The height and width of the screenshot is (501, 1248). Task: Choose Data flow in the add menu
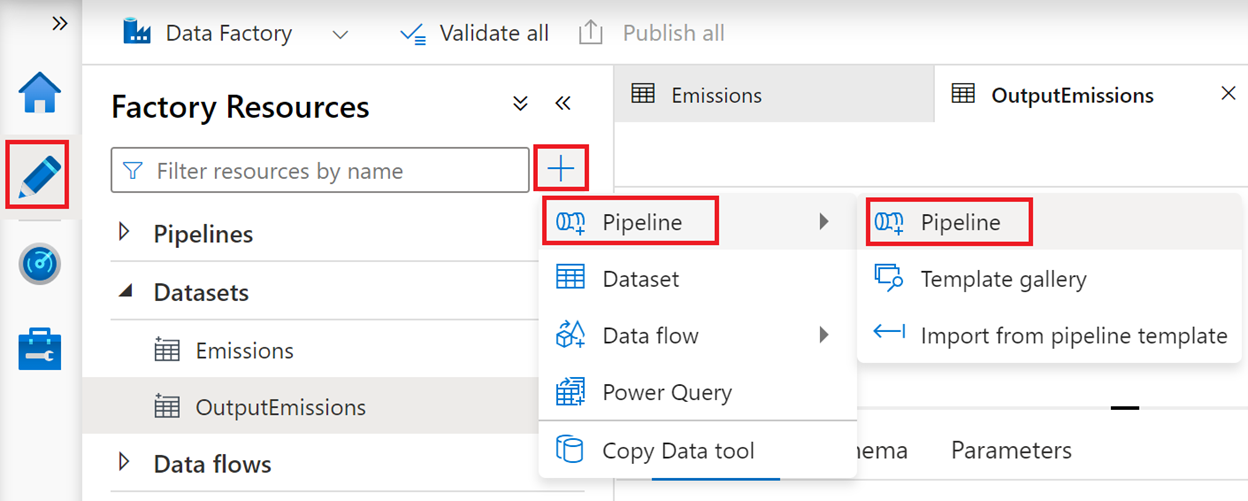coord(698,335)
